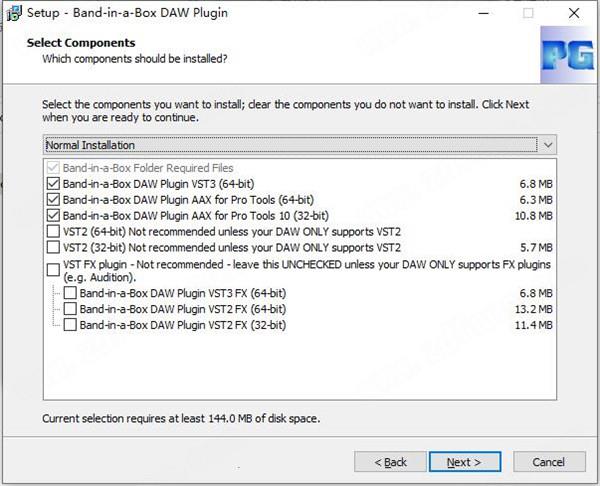The width and height of the screenshot is (600, 486).
Task: Enable VST2 (64-bit) component checkbox
Action: pyautogui.click(x=53, y=232)
